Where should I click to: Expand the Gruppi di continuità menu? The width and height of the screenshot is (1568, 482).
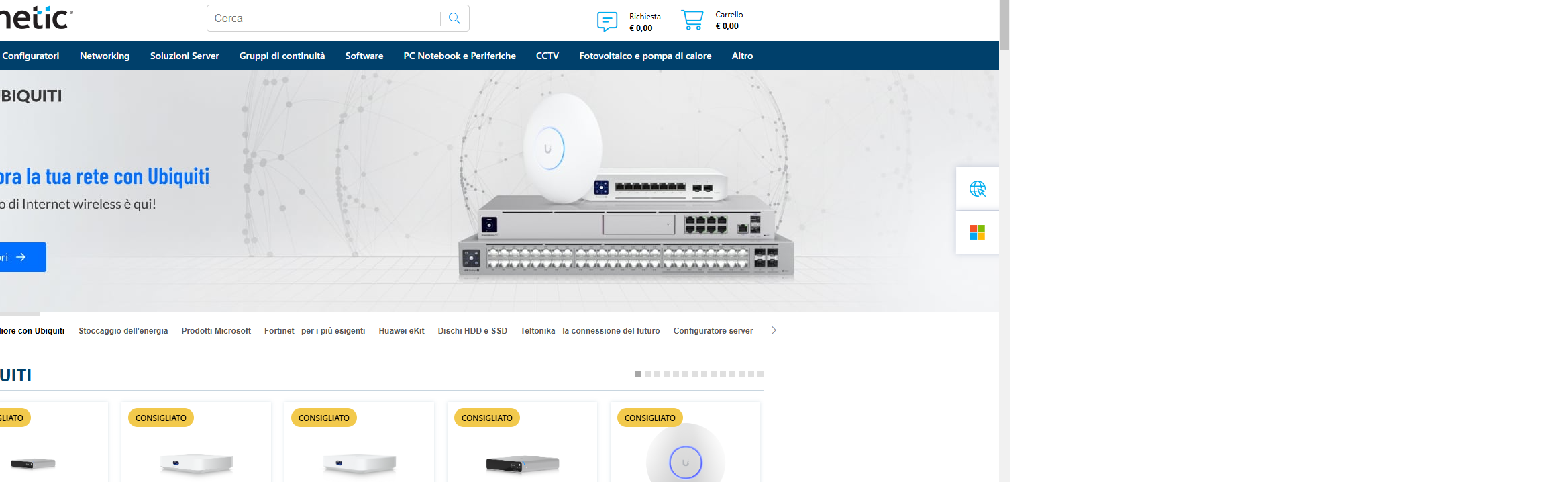[x=282, y=56]
